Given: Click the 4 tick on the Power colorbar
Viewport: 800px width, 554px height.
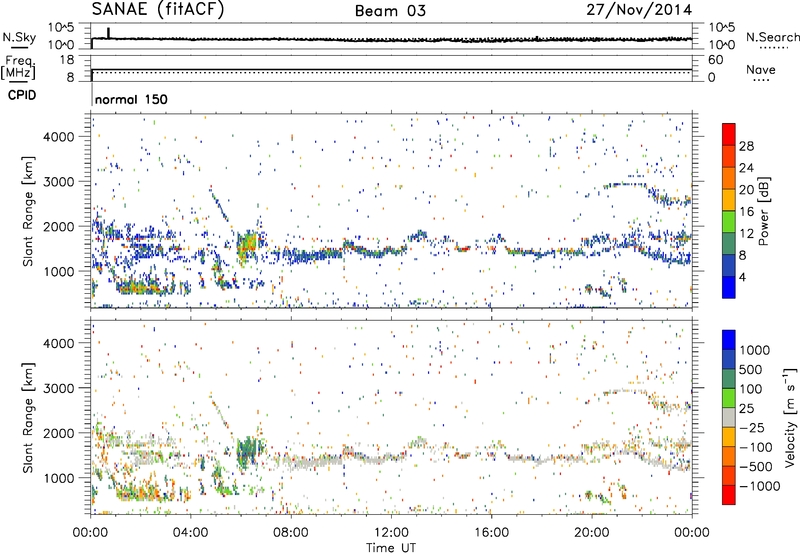Looking at the screenshot, I should (x=742, y=277).
